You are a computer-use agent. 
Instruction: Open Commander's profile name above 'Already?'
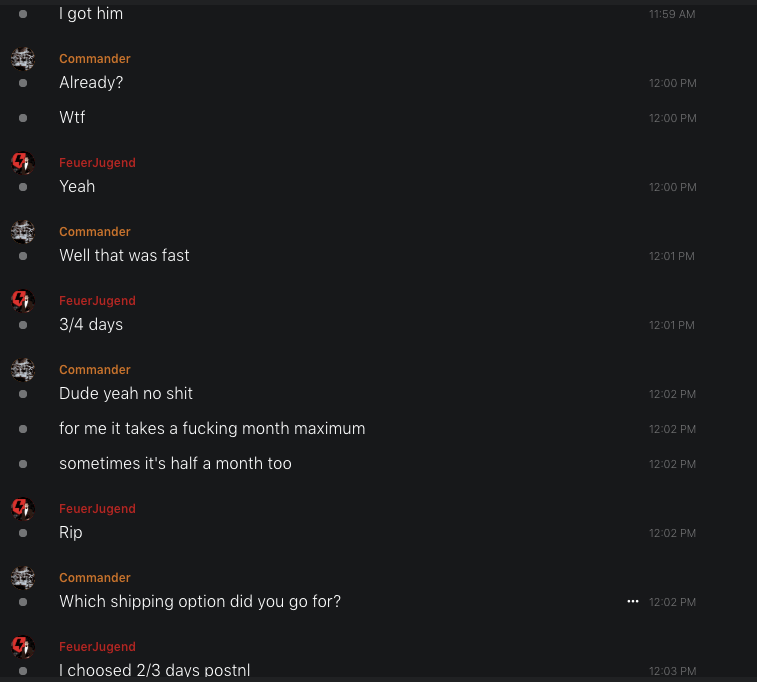tap(95, 59)
